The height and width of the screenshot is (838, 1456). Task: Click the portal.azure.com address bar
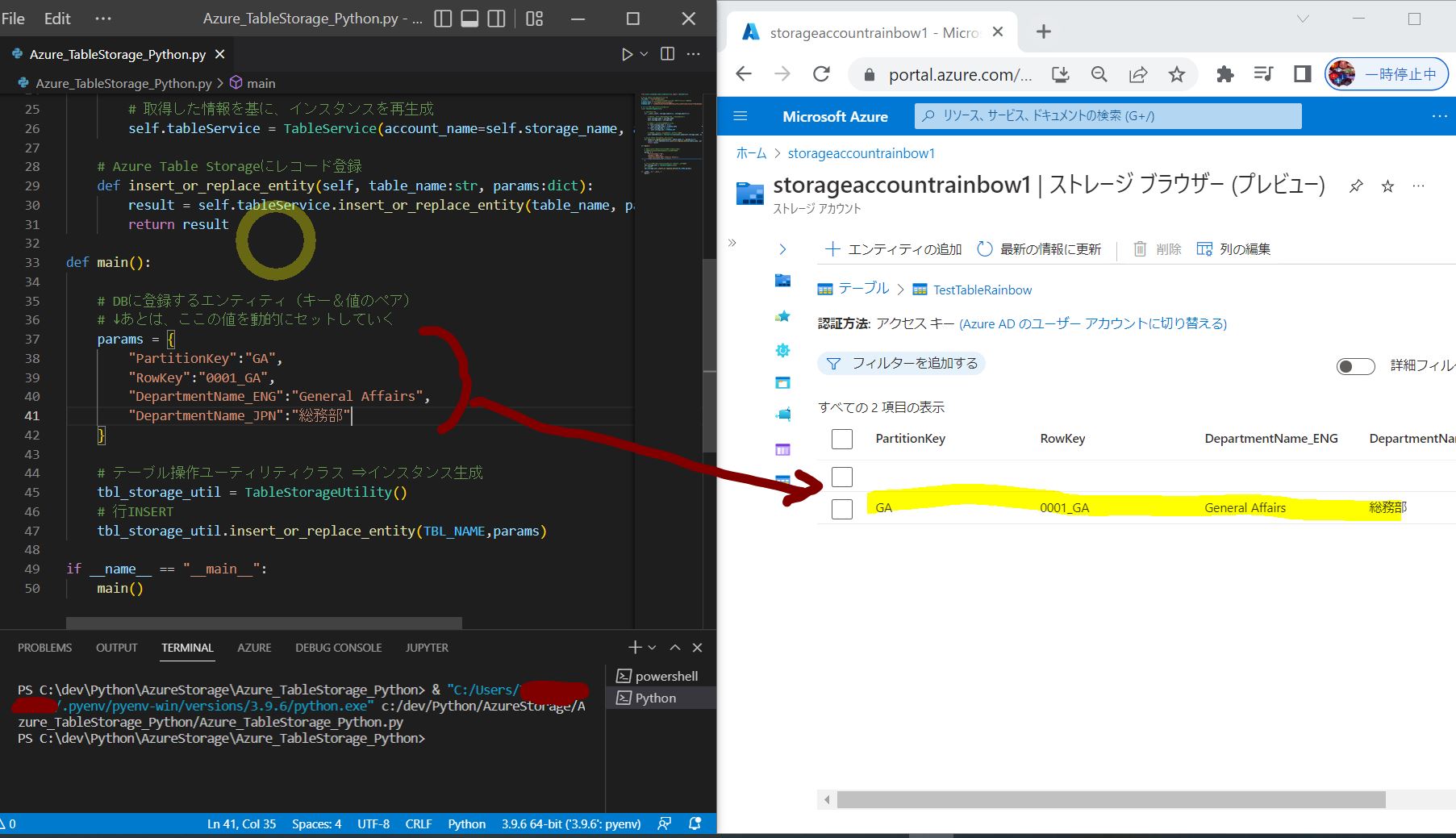959,75
